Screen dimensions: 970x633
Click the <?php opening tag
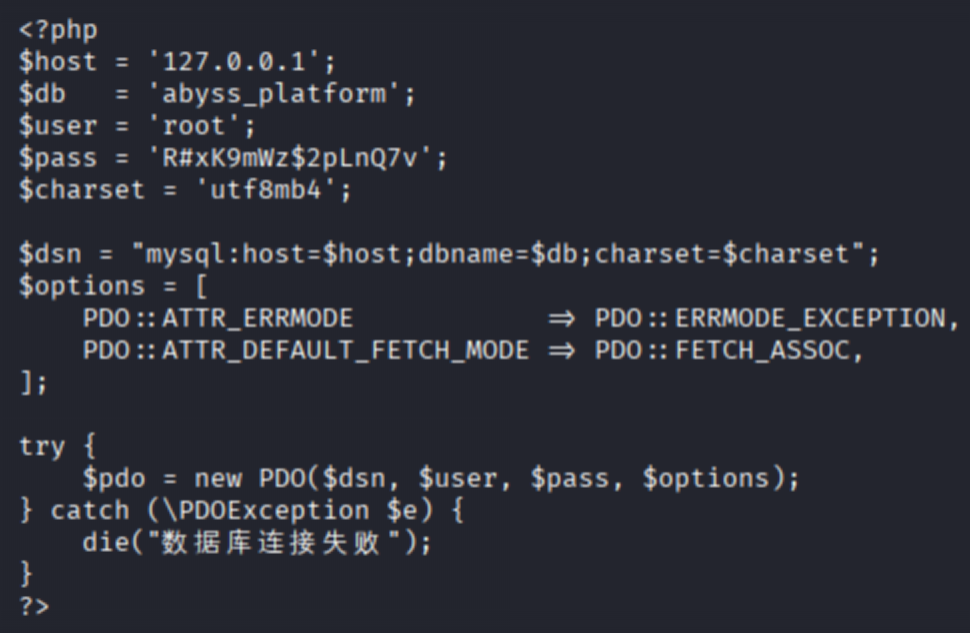pos(58,30)
